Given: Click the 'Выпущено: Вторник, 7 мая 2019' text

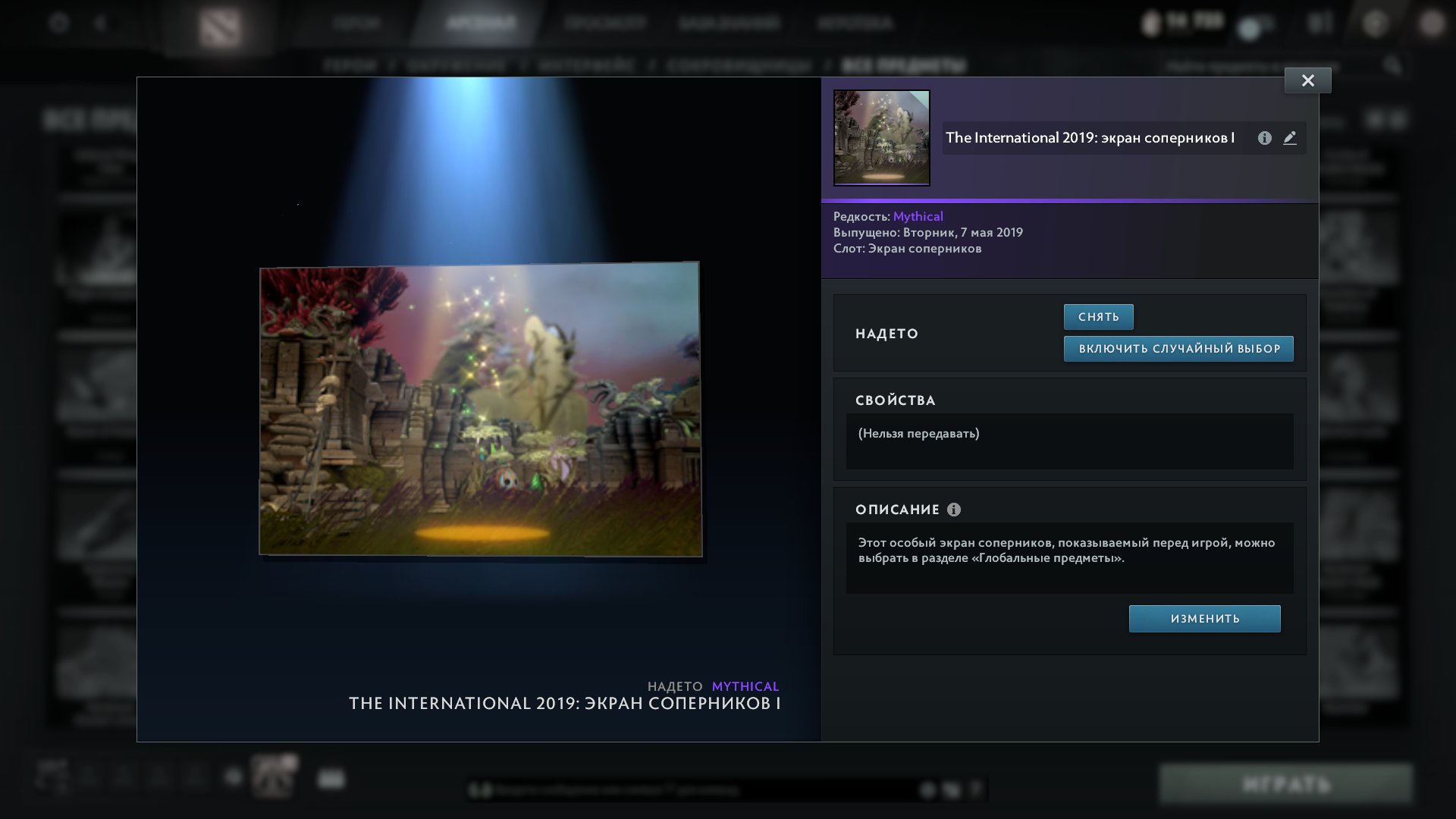Looking at the screenshot, I should coord(927,233).
